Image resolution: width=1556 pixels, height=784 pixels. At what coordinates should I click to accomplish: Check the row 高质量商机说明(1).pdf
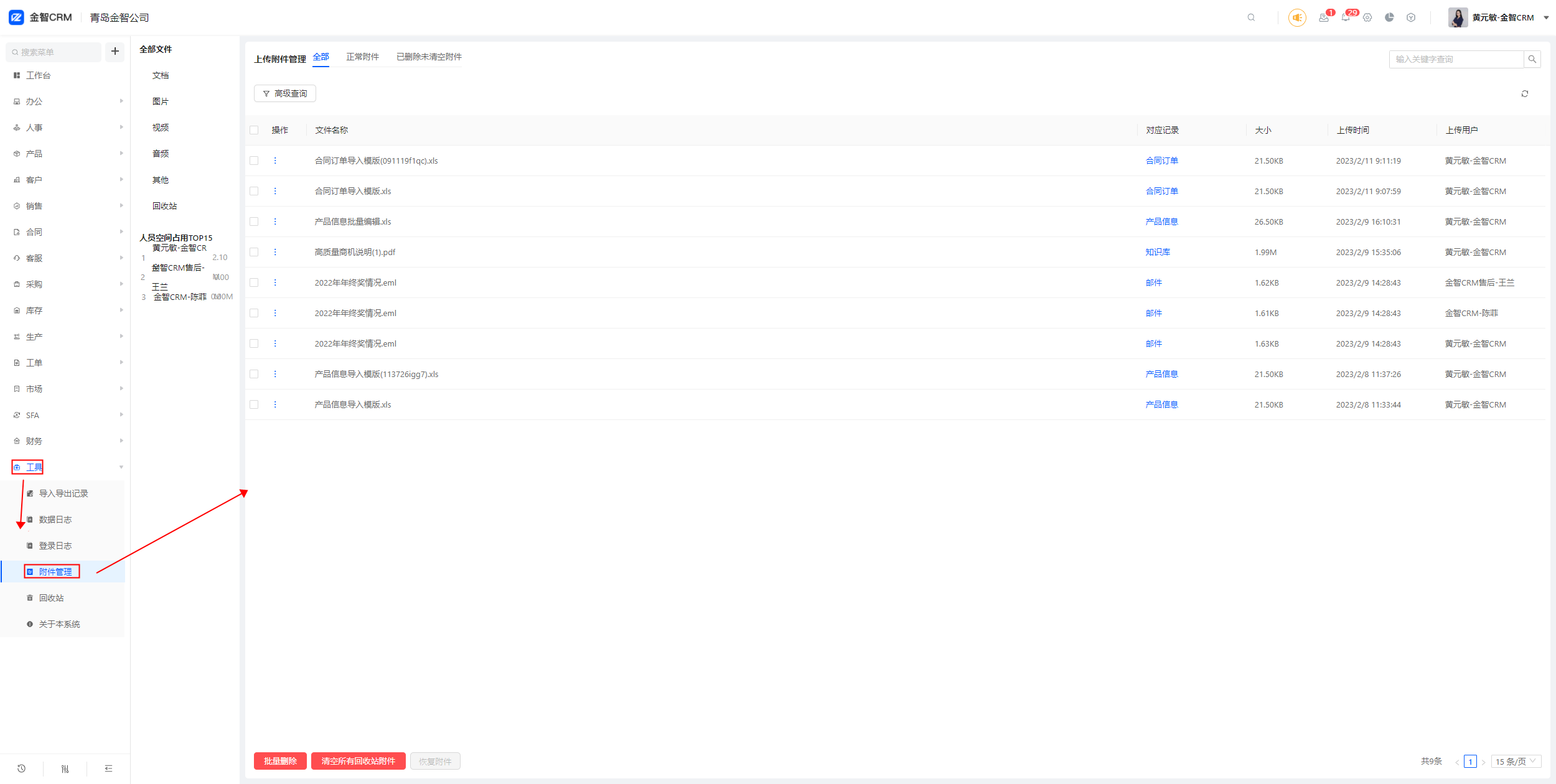(254, 252)
